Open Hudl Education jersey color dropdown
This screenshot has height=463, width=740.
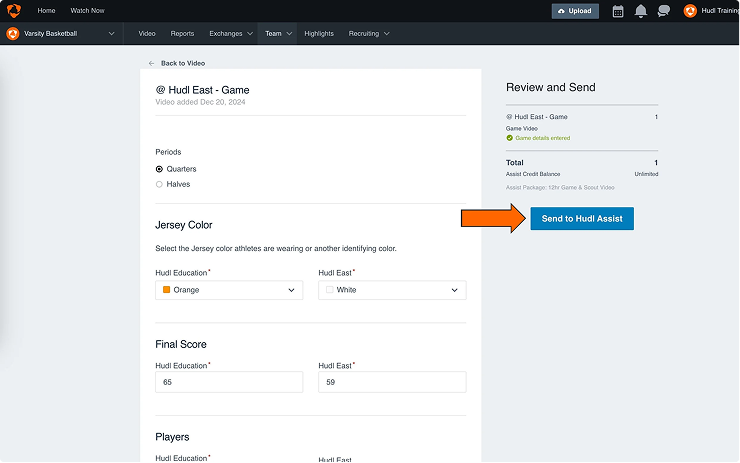(x=229, y=290)
